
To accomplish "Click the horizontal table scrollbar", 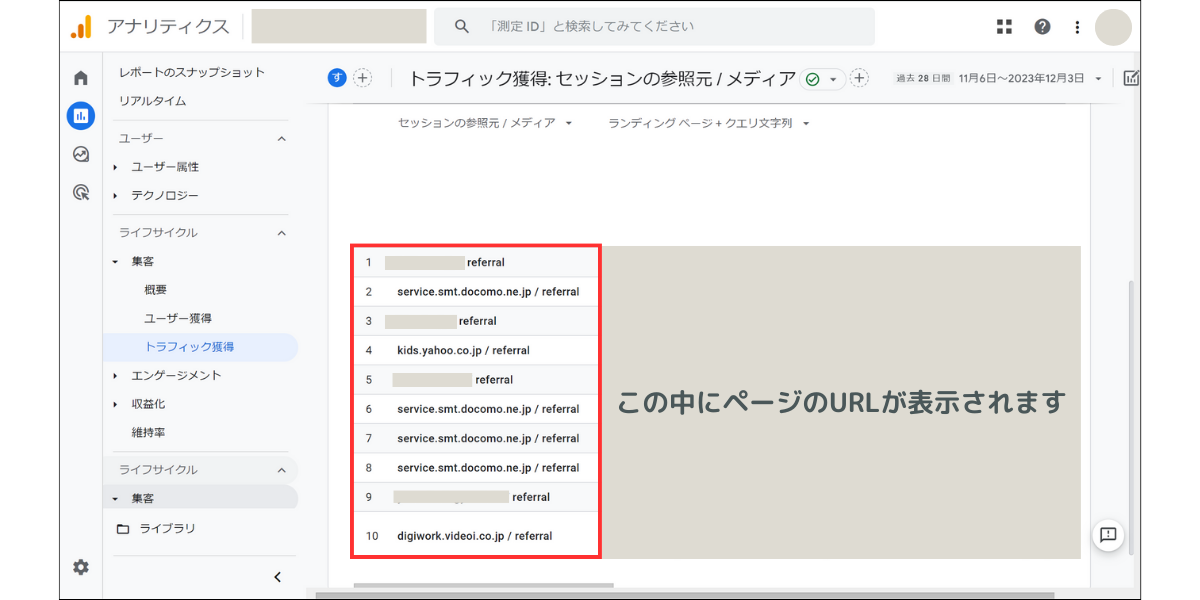I will (484, 586).
